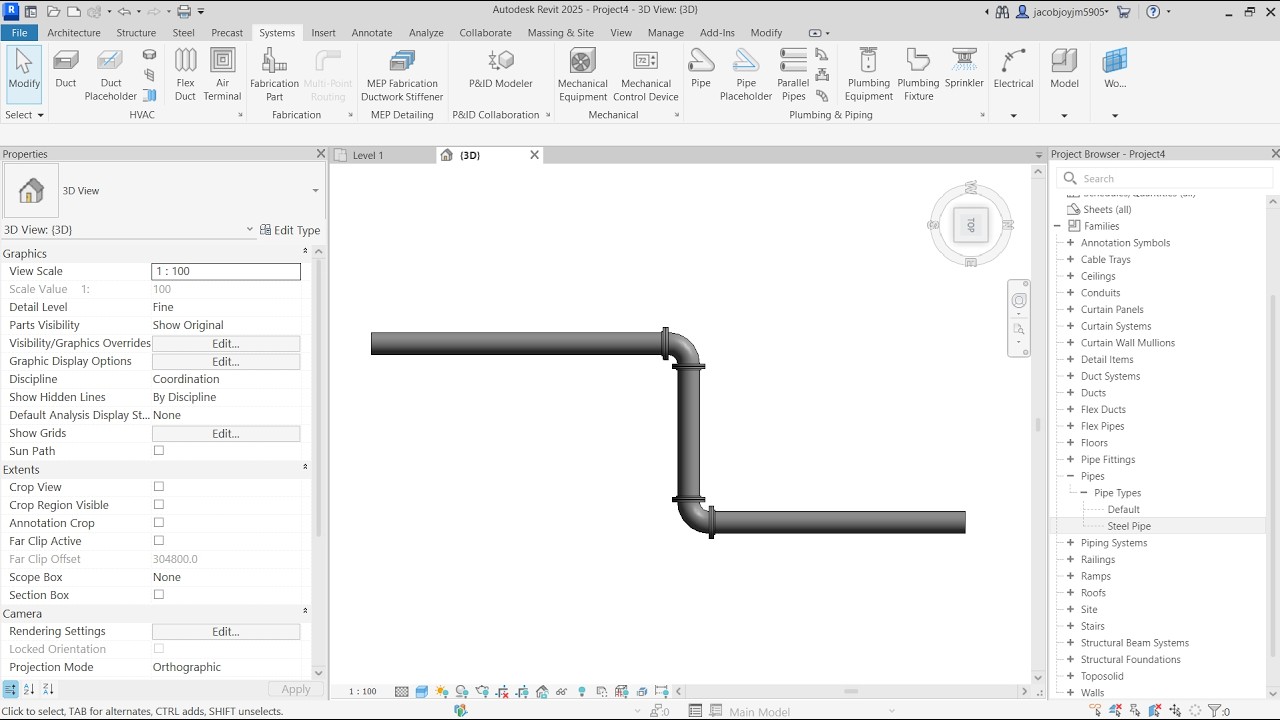This screenshot has height=720, width=1280.
Task: Click the Reveal Hidden Elements lightbulb
Action: [582, 691]
